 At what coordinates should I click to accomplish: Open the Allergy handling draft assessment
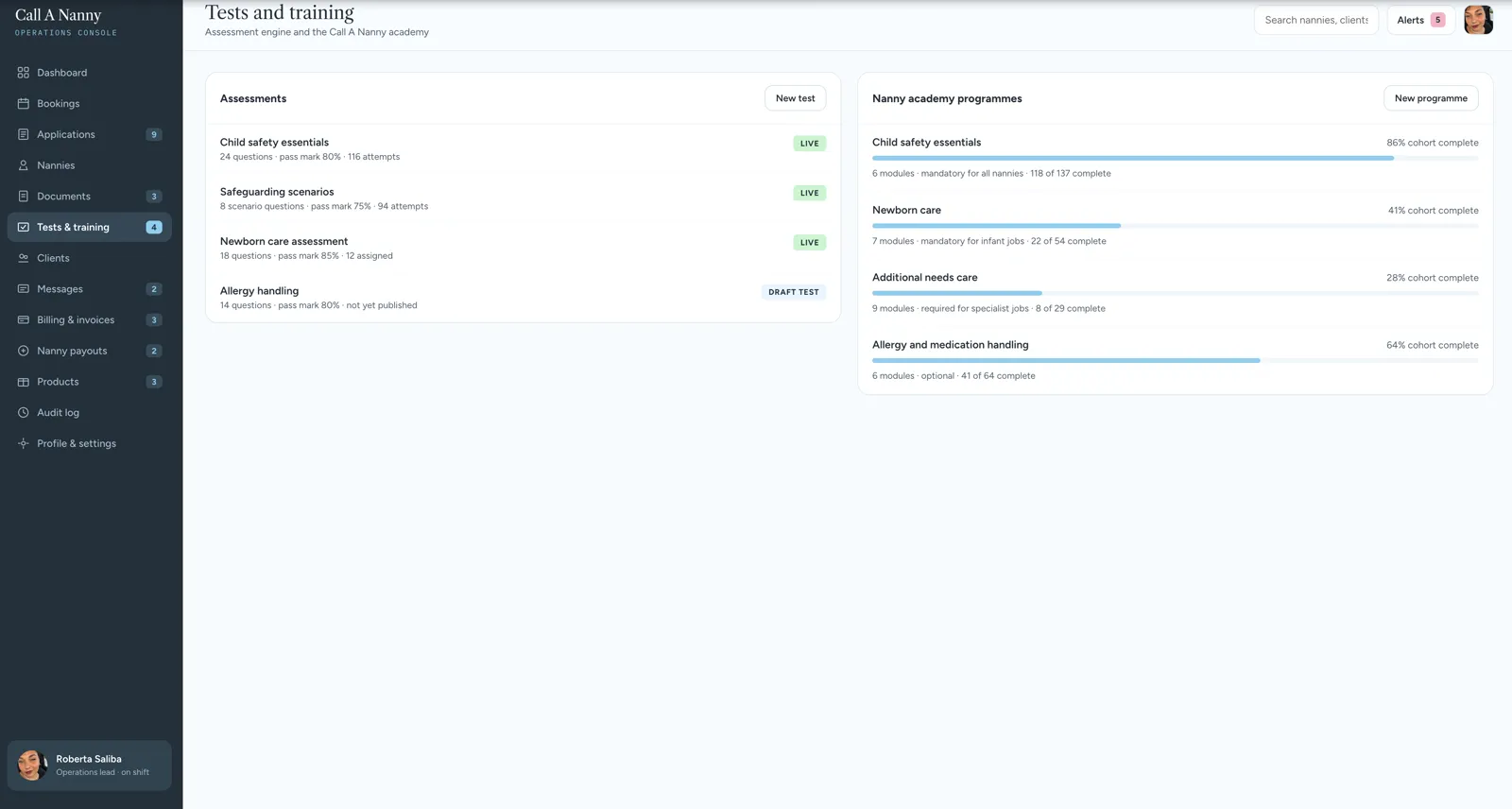click(x=523, y=298)
